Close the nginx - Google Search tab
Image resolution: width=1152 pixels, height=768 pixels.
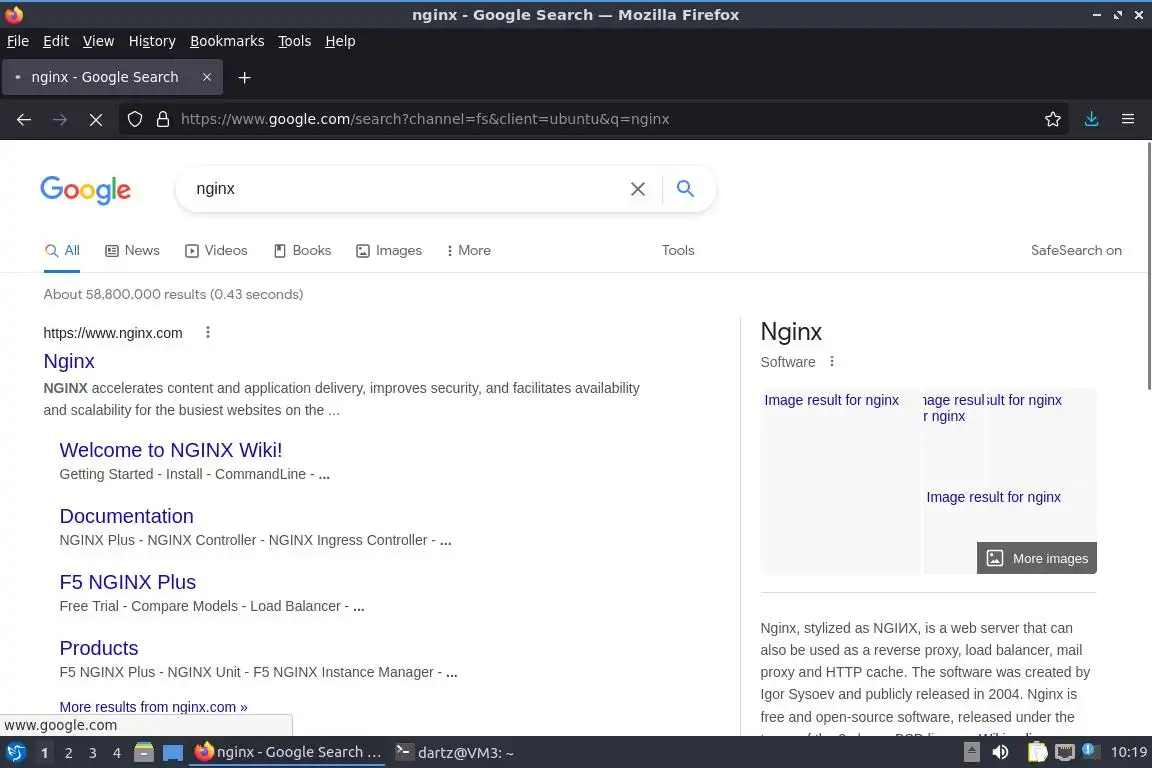[207, 77]
